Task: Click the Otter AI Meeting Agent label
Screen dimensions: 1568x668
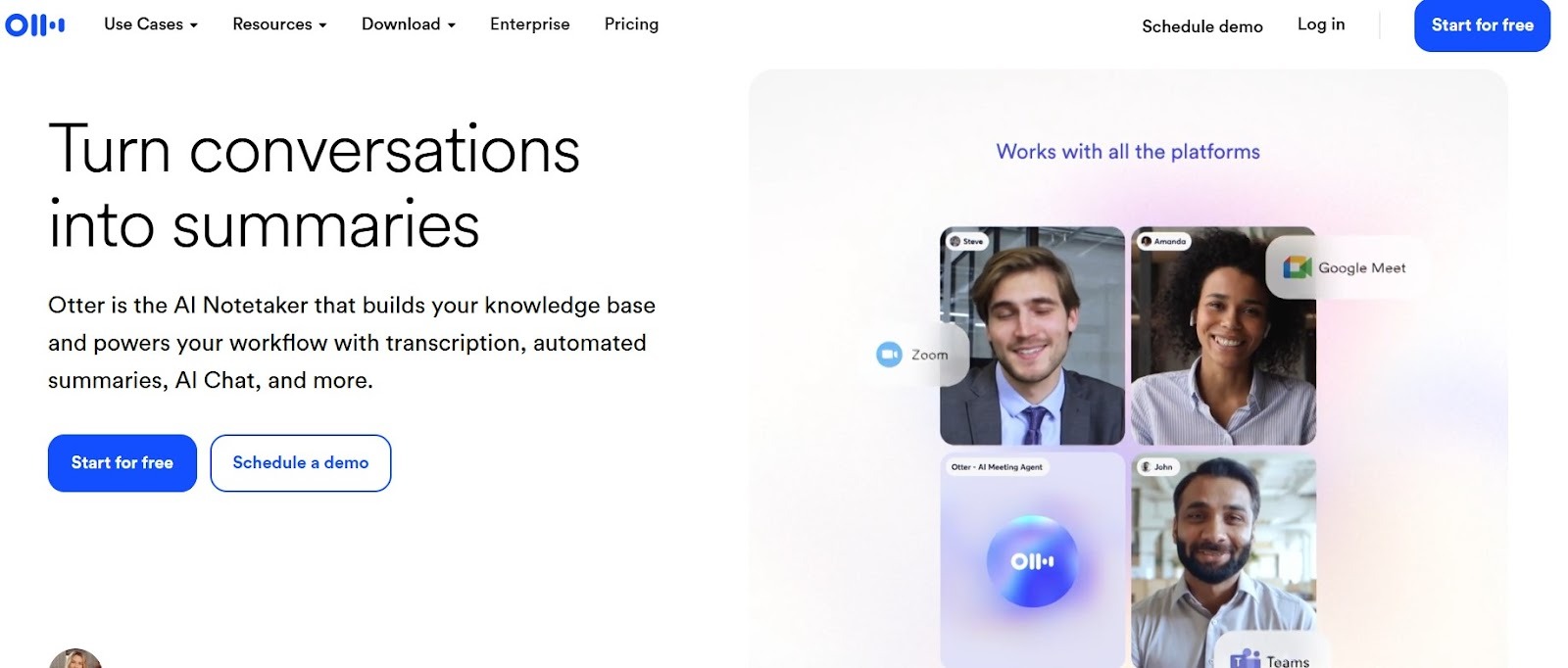Action: (x=997, y=467)
